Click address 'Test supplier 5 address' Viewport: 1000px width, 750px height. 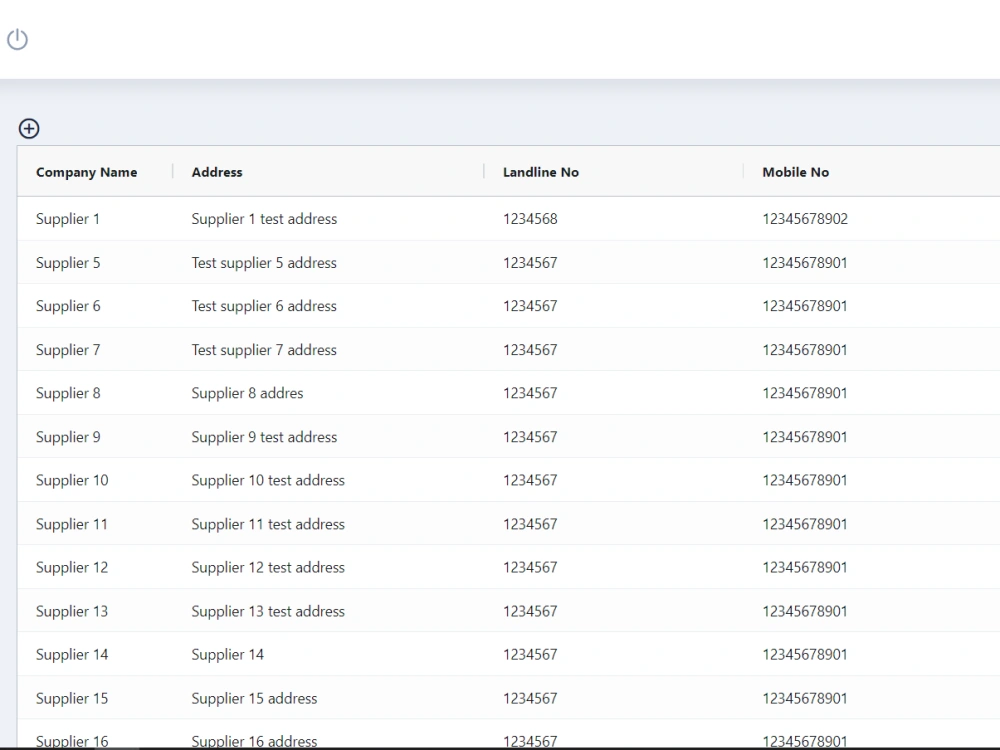click(264, 263)
